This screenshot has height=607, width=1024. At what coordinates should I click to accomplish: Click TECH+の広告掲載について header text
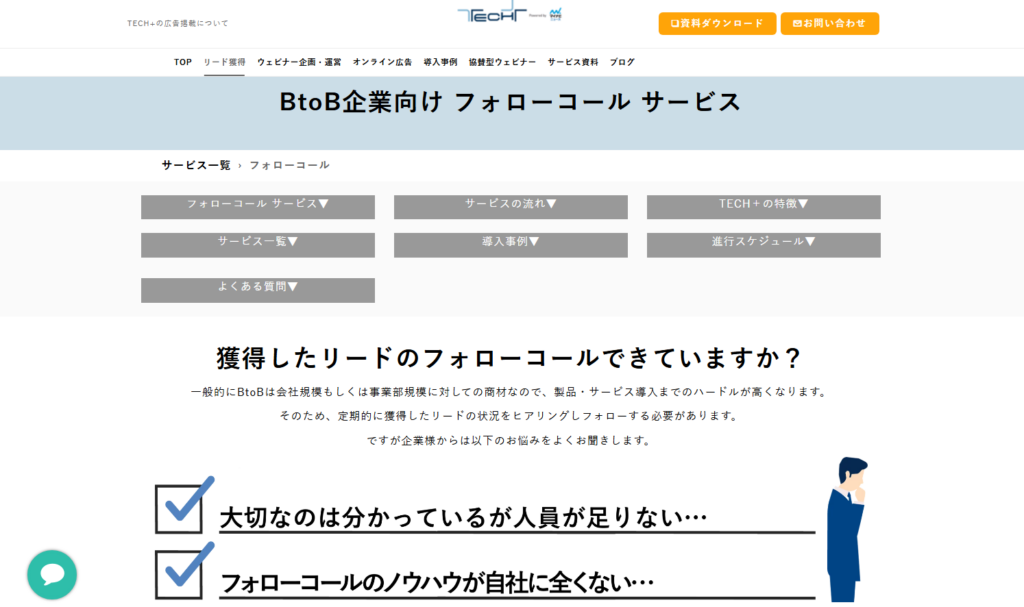click(x=178, y=23)
